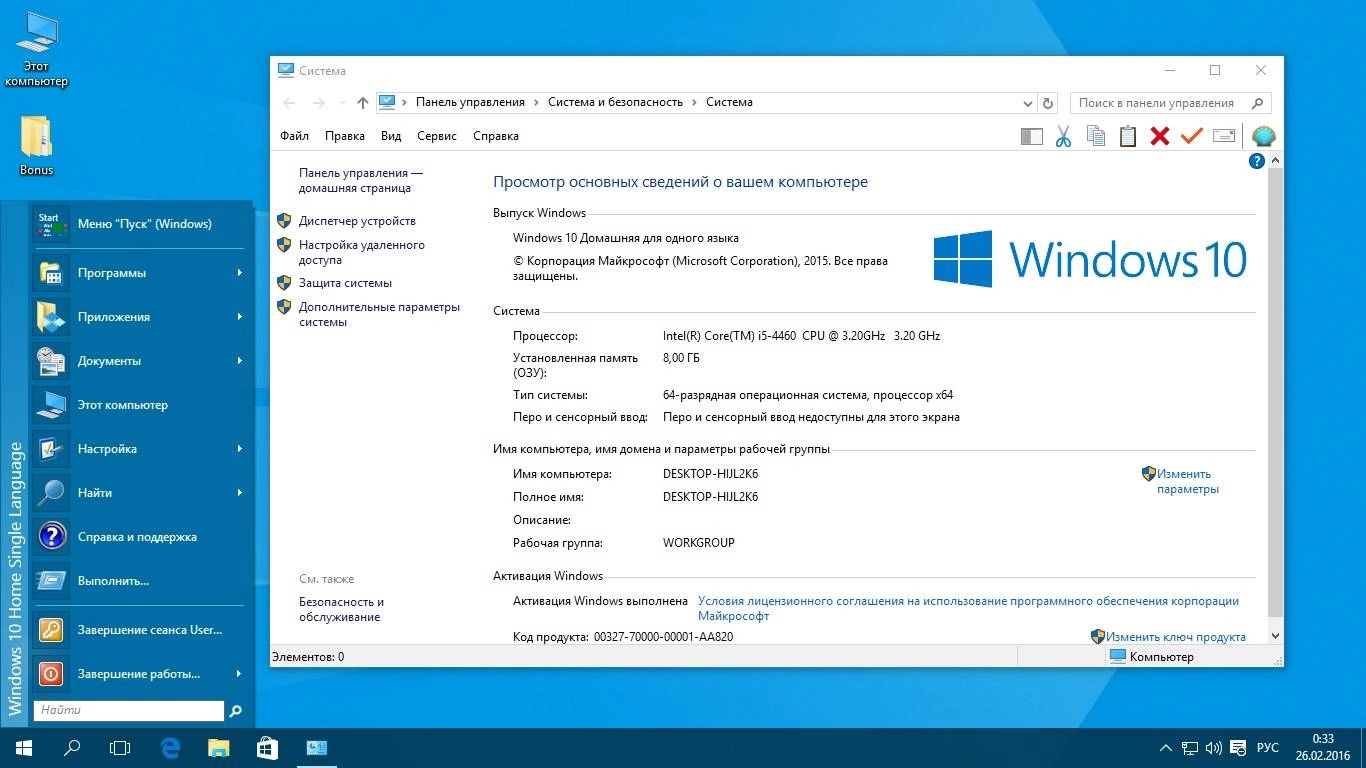Open the Справка menu
1366x768 pixels.
tap(496, 136)
